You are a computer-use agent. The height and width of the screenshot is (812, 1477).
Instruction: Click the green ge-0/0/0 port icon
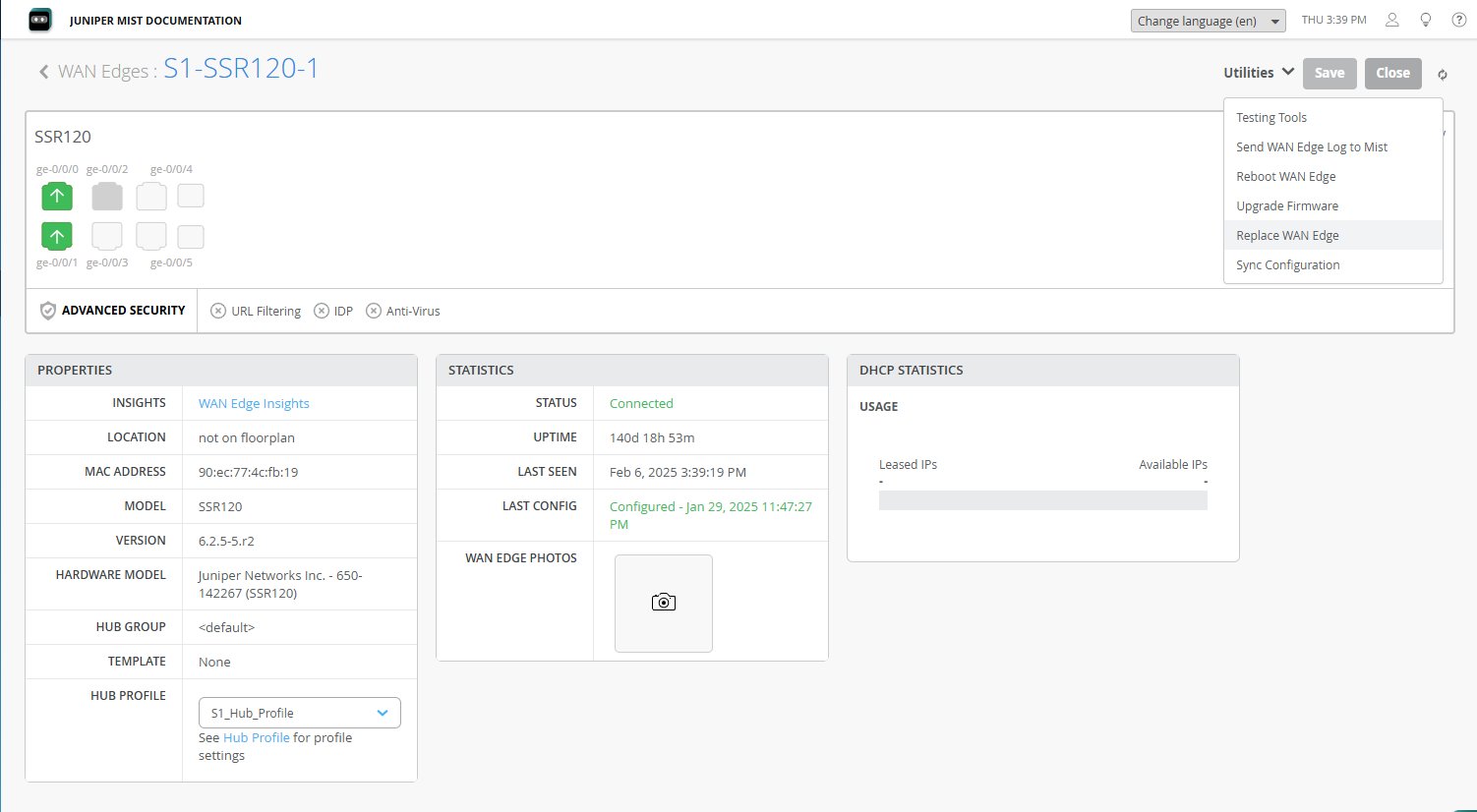click(57, 197)
